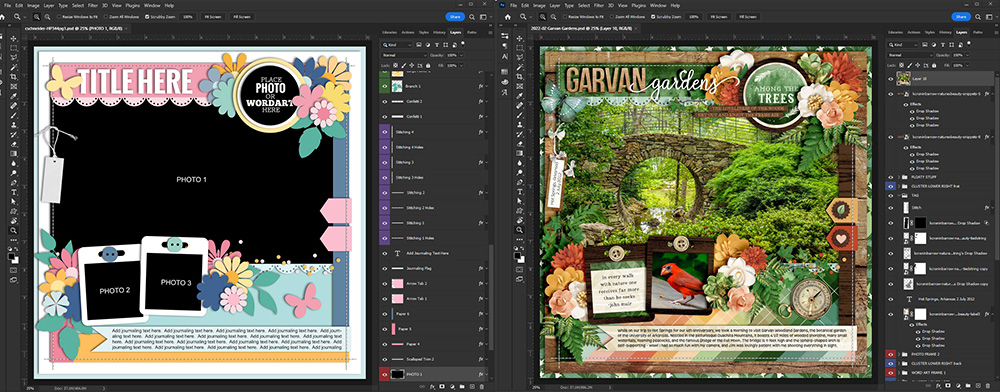The width and height of the screenshot is (1000, 392).
Task: Select the Magic Wand tool in left window
Action: 13,67
